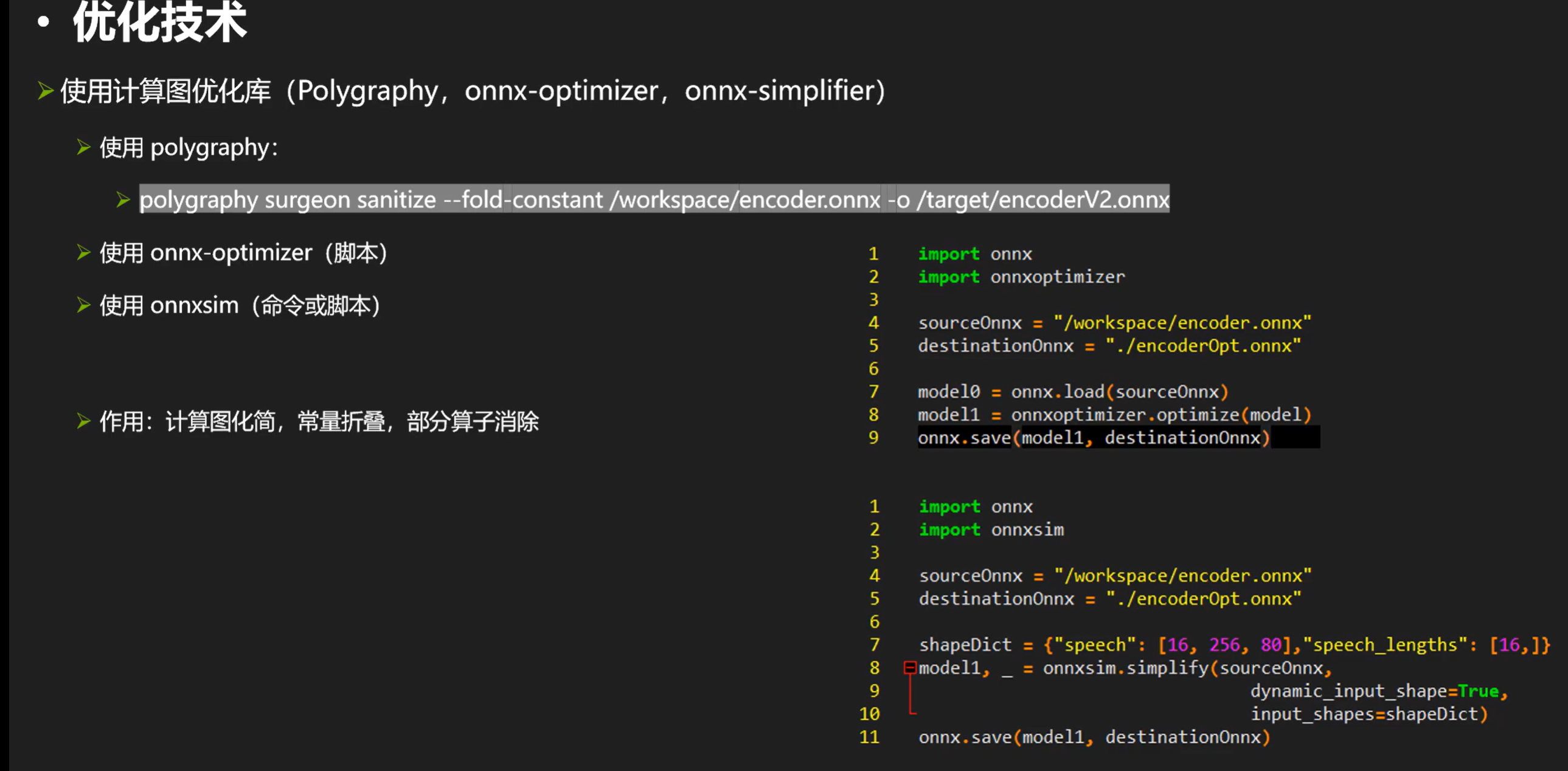Click the first snippet's sourceOnnx assignment line
Screen dimensions: 1568x771
point(1114,322)
